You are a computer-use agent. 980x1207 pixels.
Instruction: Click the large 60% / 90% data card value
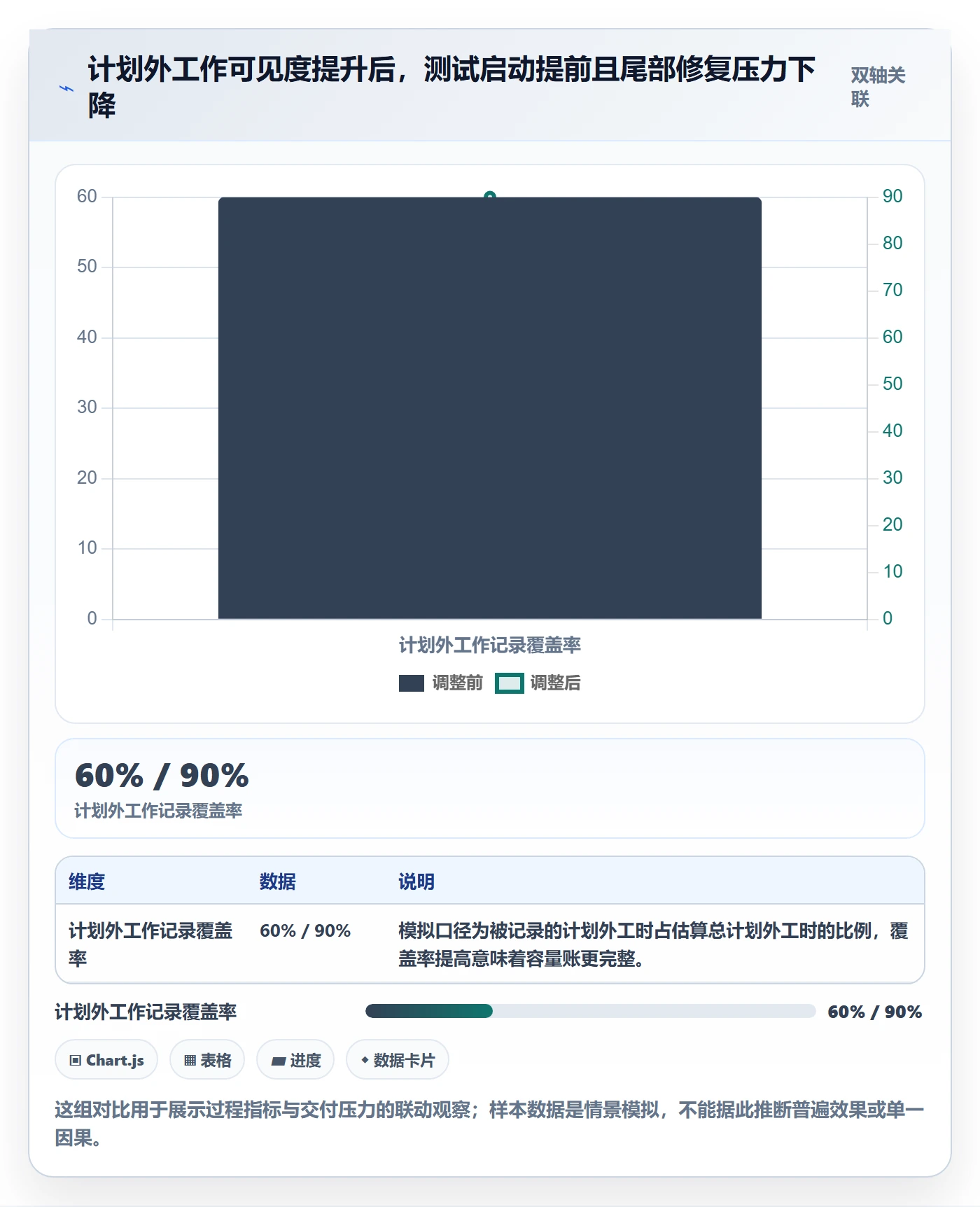(162, 776)
